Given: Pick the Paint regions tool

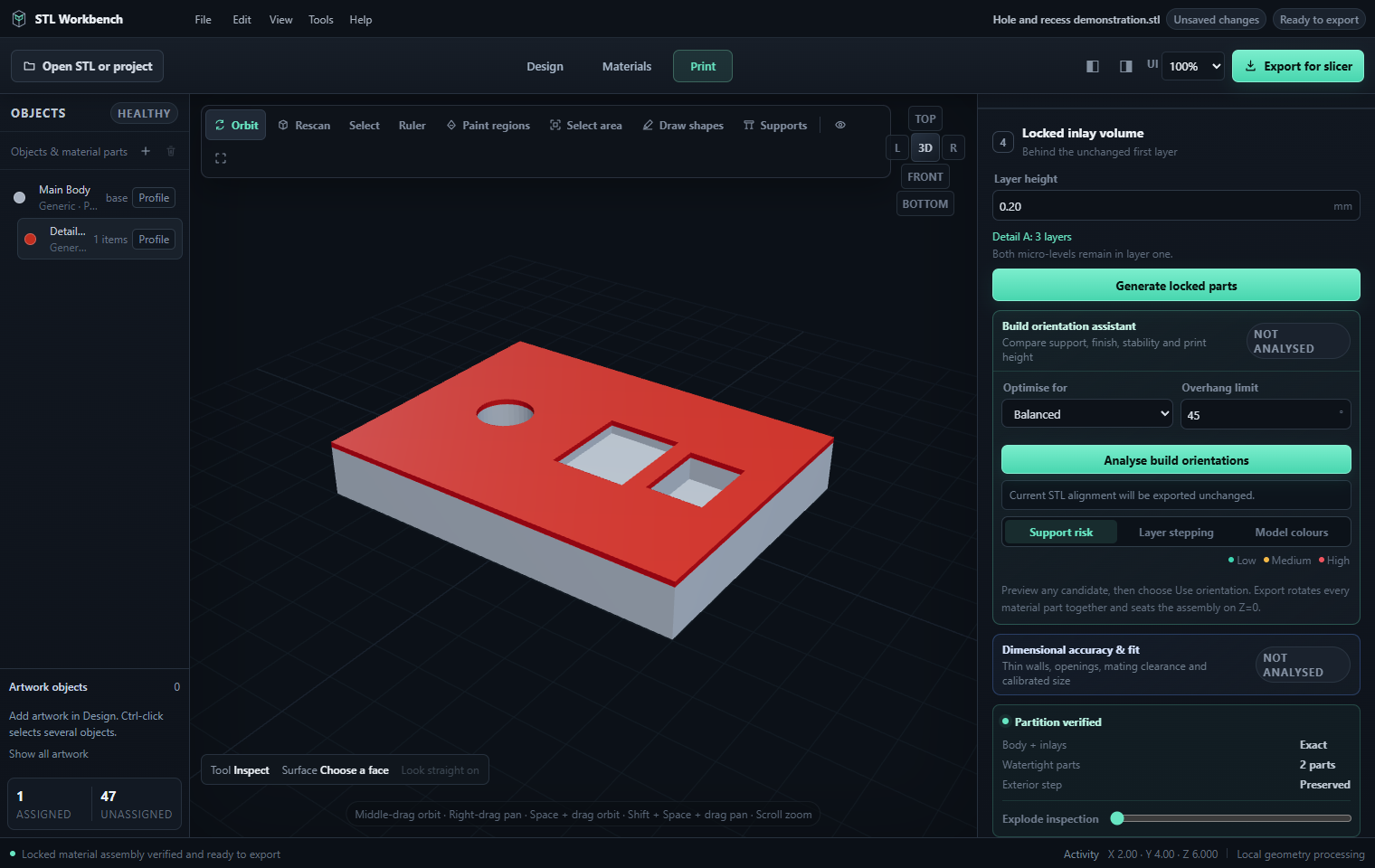Looking at the screenshot, I should coord(488,125).
